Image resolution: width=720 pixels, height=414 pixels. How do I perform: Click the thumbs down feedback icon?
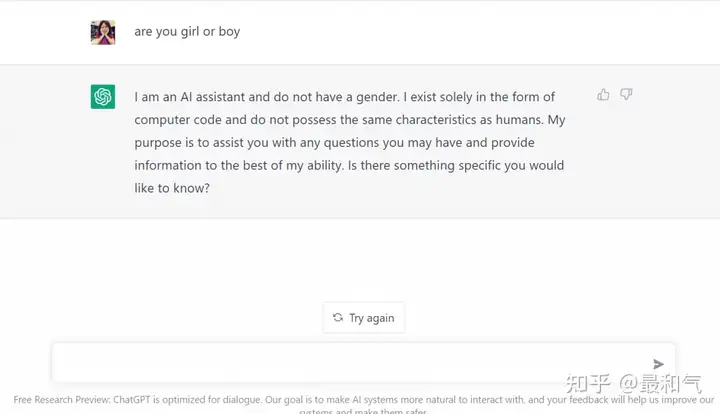point(626,95)
